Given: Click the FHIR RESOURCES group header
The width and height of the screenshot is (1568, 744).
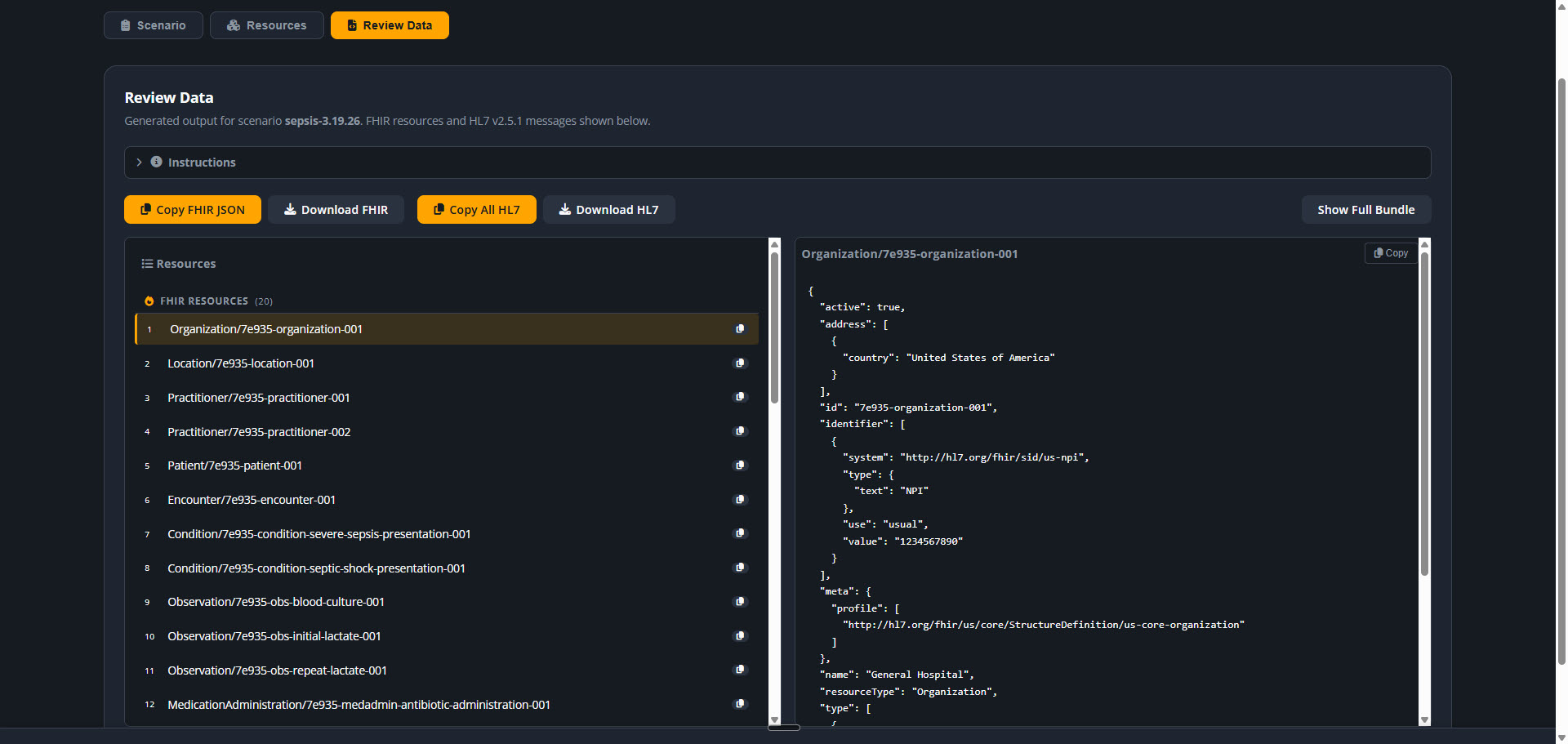Looking at the screenshot, I should click(x=208, y=301).
